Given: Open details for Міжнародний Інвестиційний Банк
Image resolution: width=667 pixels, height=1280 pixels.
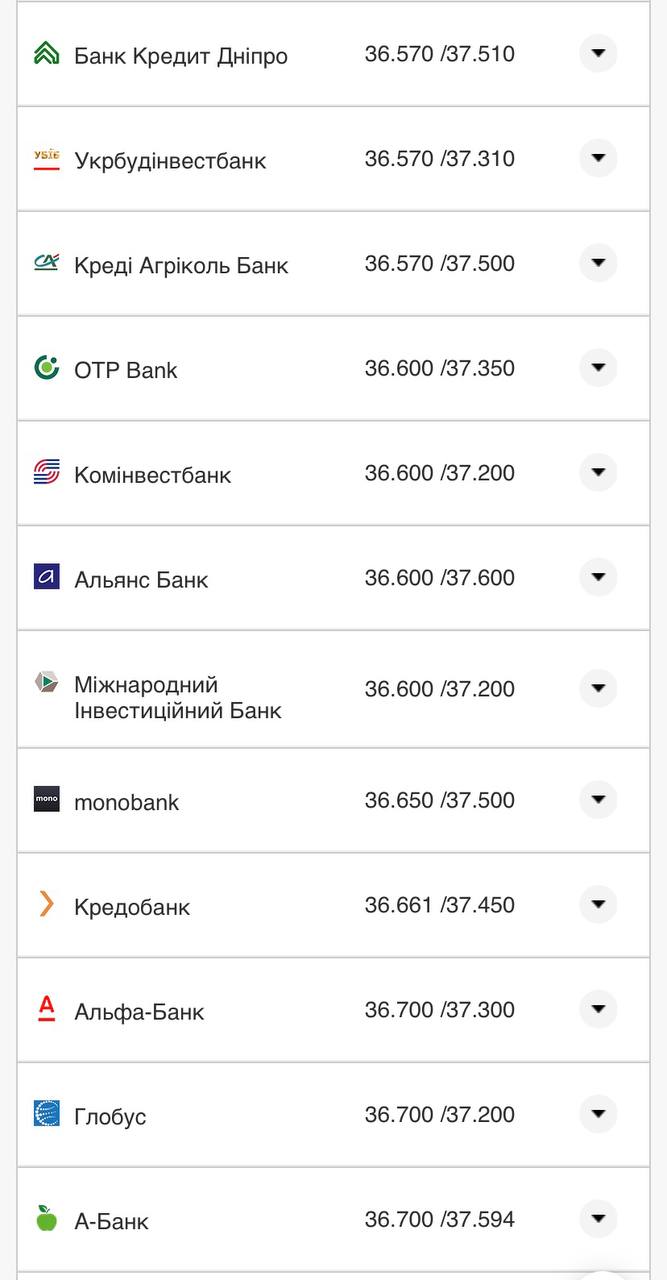Looking at the screenshot, I should [597, 688].
